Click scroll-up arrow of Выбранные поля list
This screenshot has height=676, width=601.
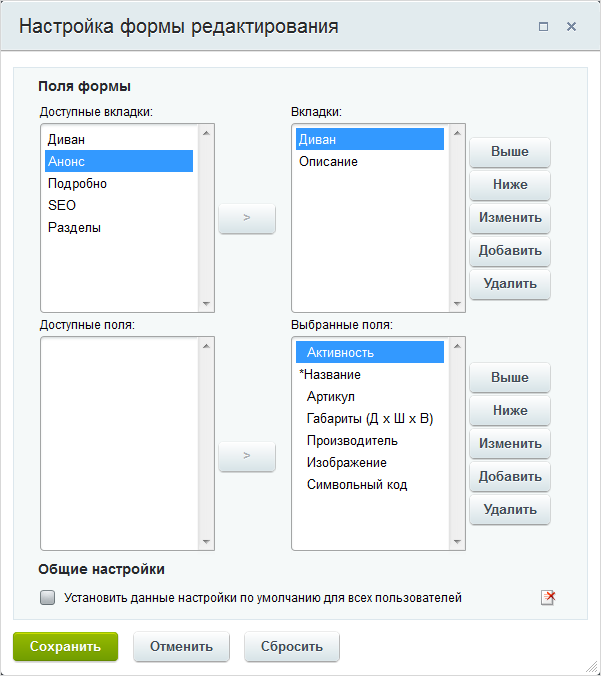(x=457, y=346)
